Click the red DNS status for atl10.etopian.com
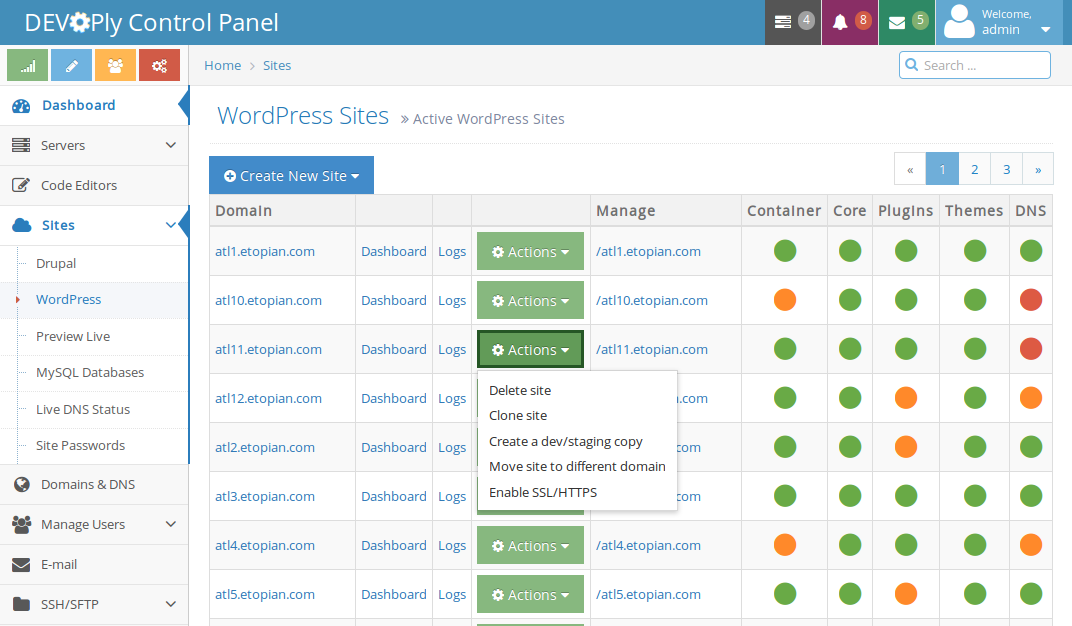 click(1031, 300)
